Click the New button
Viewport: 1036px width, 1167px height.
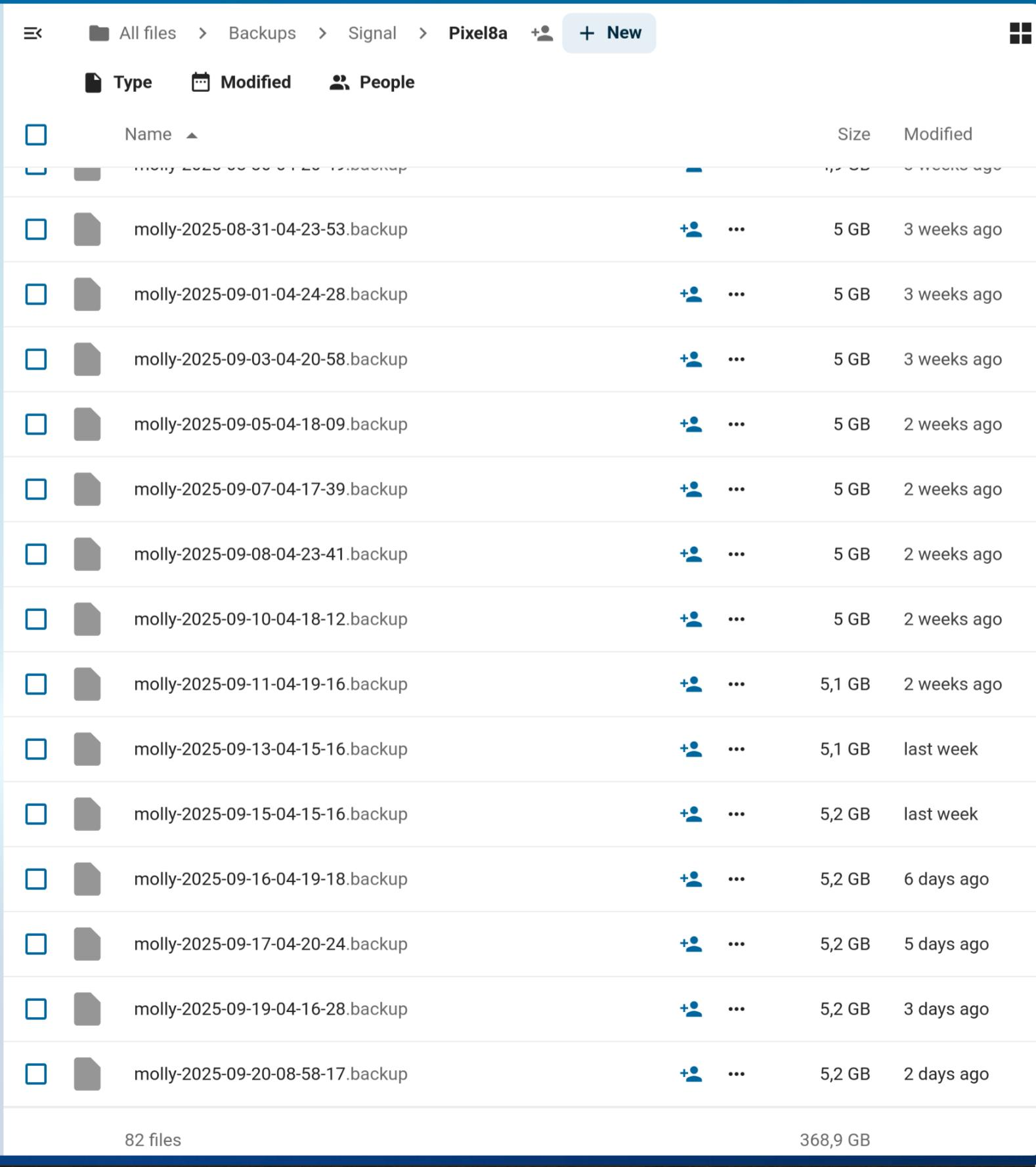609,33
